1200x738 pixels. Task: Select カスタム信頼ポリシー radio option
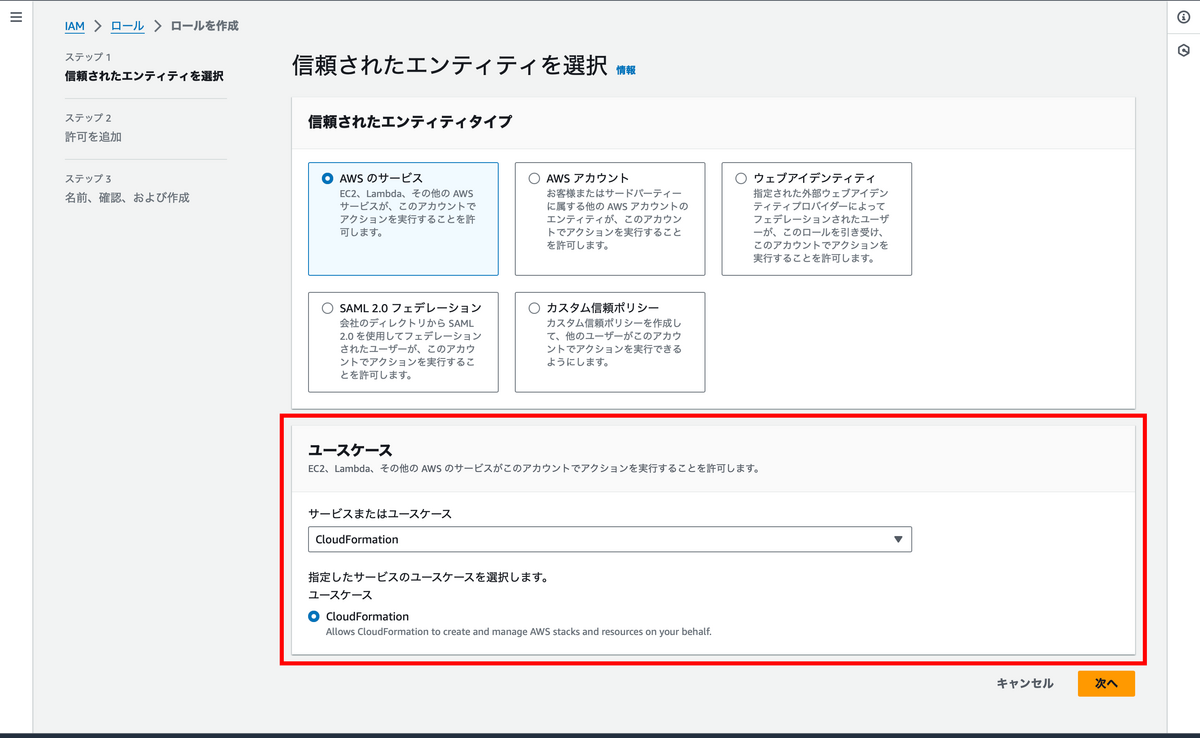(534, 308)
